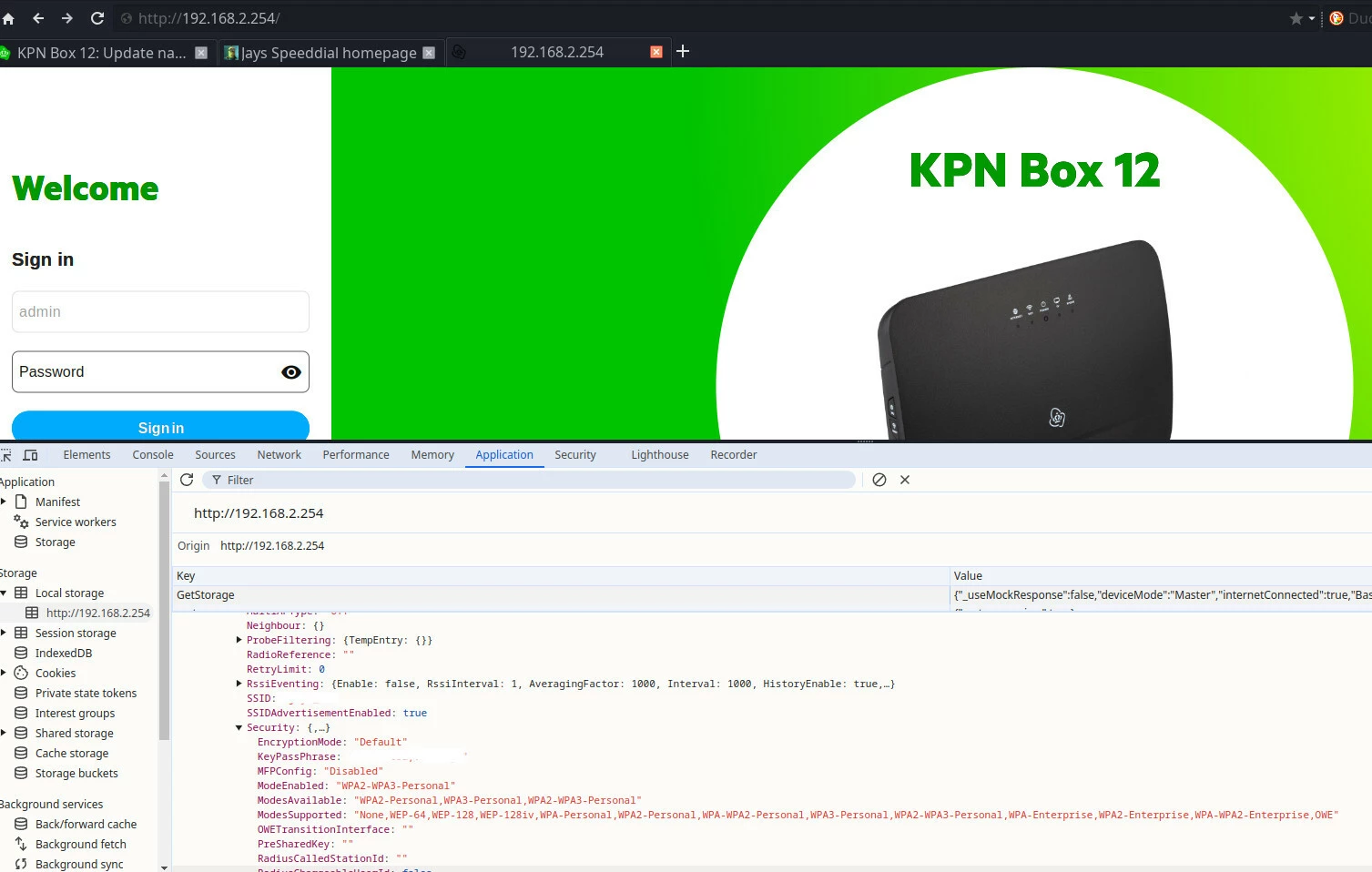Click the Background fetch arrows icon

click(x=21, y=844)
